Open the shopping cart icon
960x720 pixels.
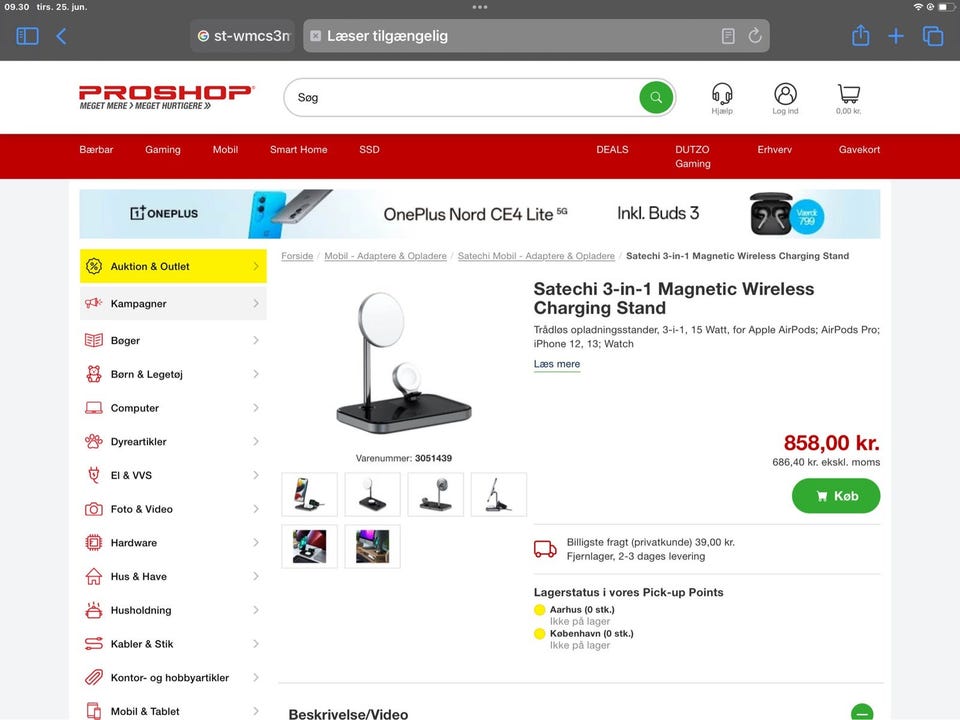pyautogui.click(x=849, y=94)
